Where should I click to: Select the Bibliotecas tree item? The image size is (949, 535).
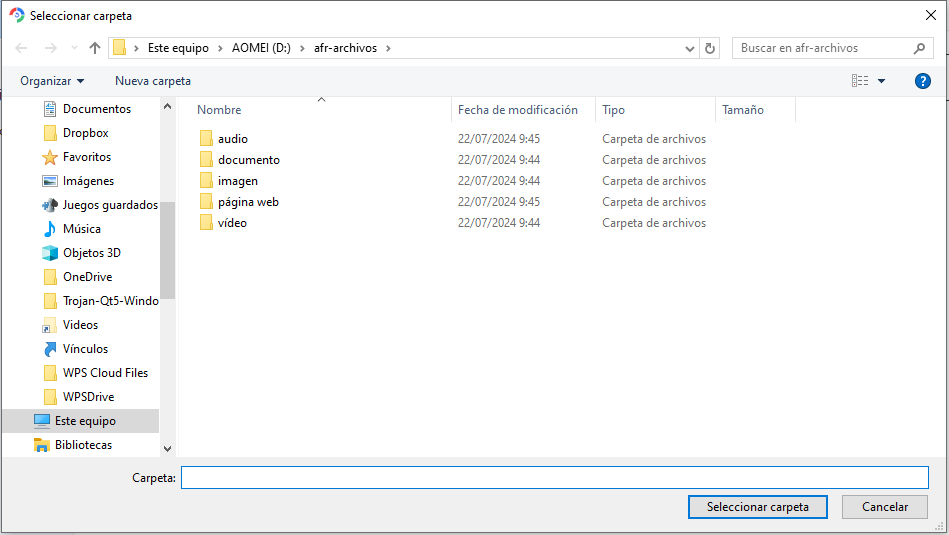point(83,445)
